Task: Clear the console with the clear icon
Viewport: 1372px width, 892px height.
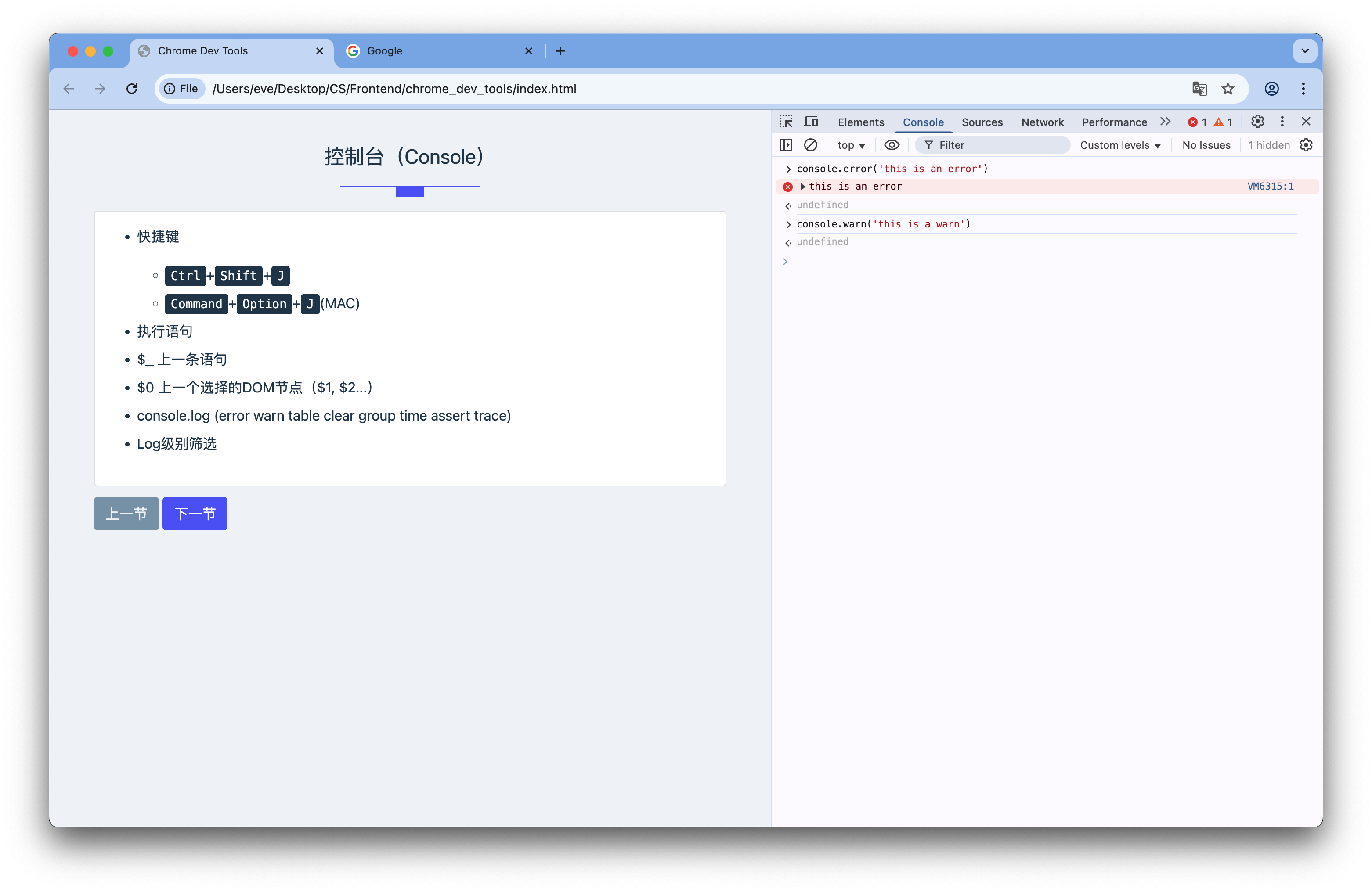Action: (x=811, y=144)
